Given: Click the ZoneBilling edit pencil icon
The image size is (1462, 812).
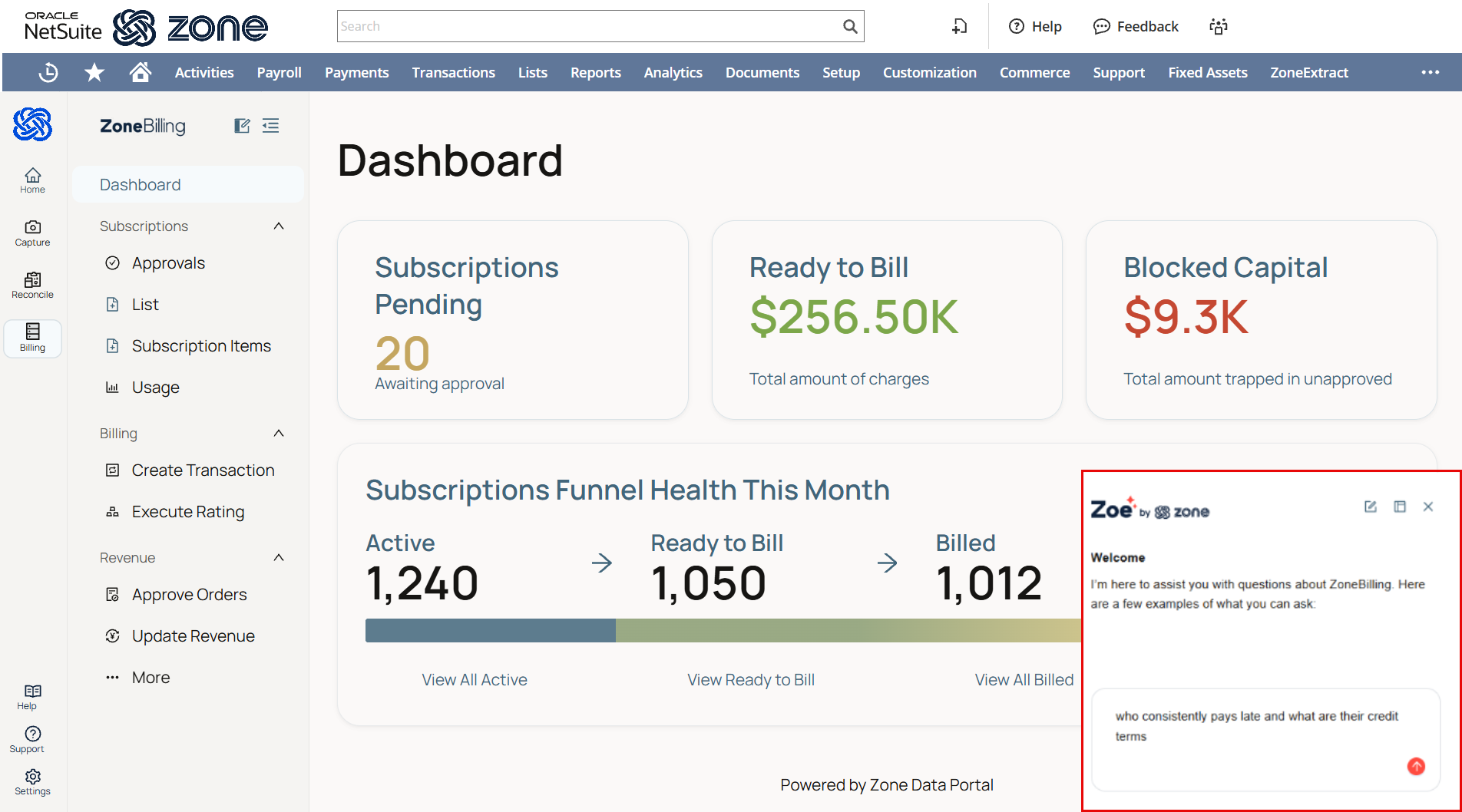Looking at the screenshot, I should point(242,126).
